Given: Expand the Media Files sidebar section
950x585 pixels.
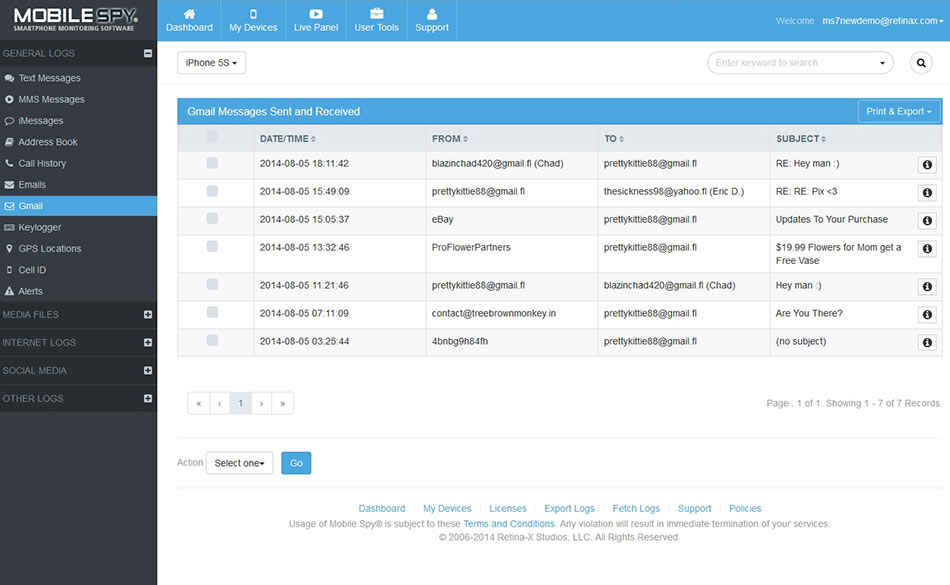Looking at the screenshot, I should [148, 314].
